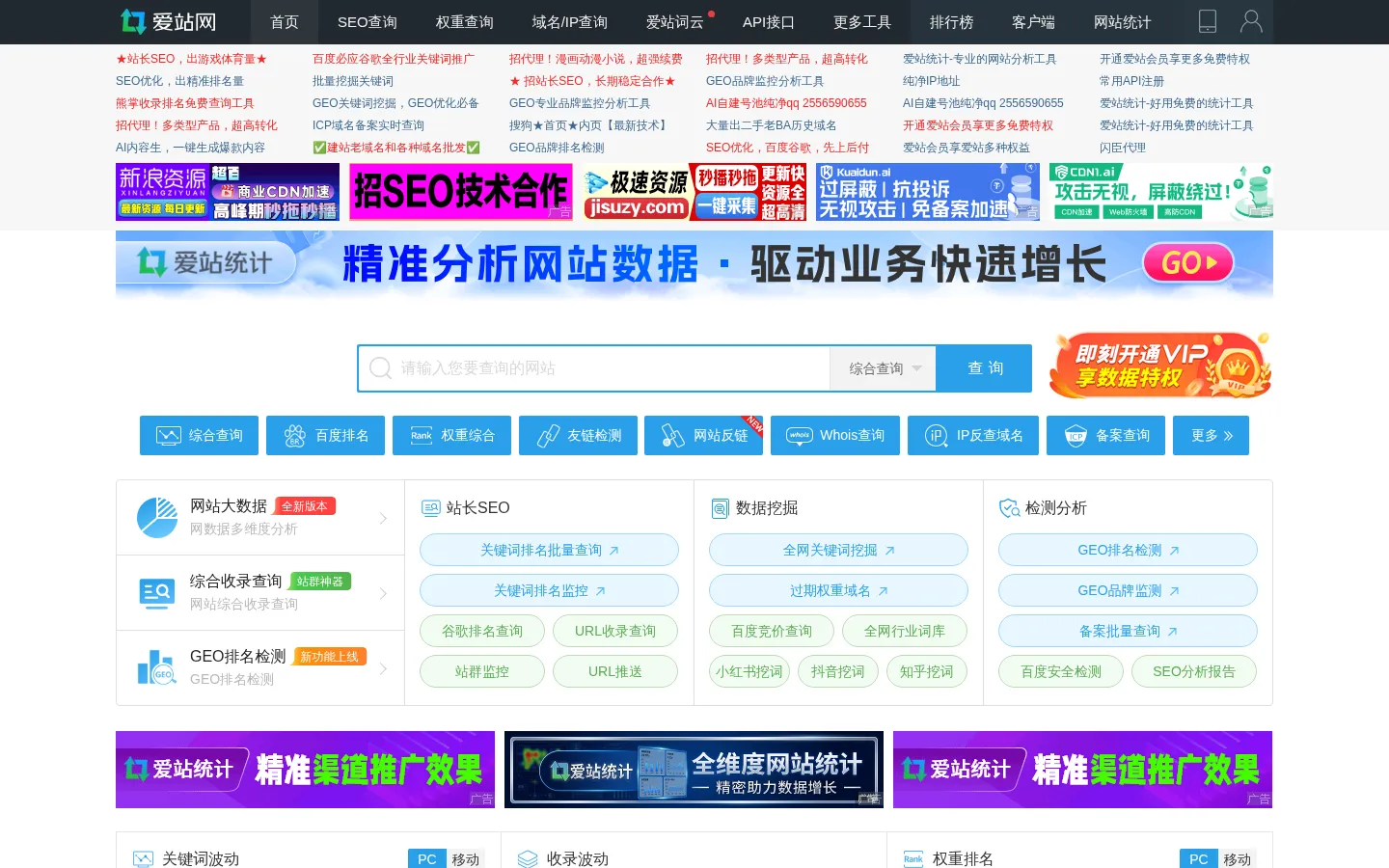
Task: Open the 百度排名 quick tool
Action: coord(325,435)
